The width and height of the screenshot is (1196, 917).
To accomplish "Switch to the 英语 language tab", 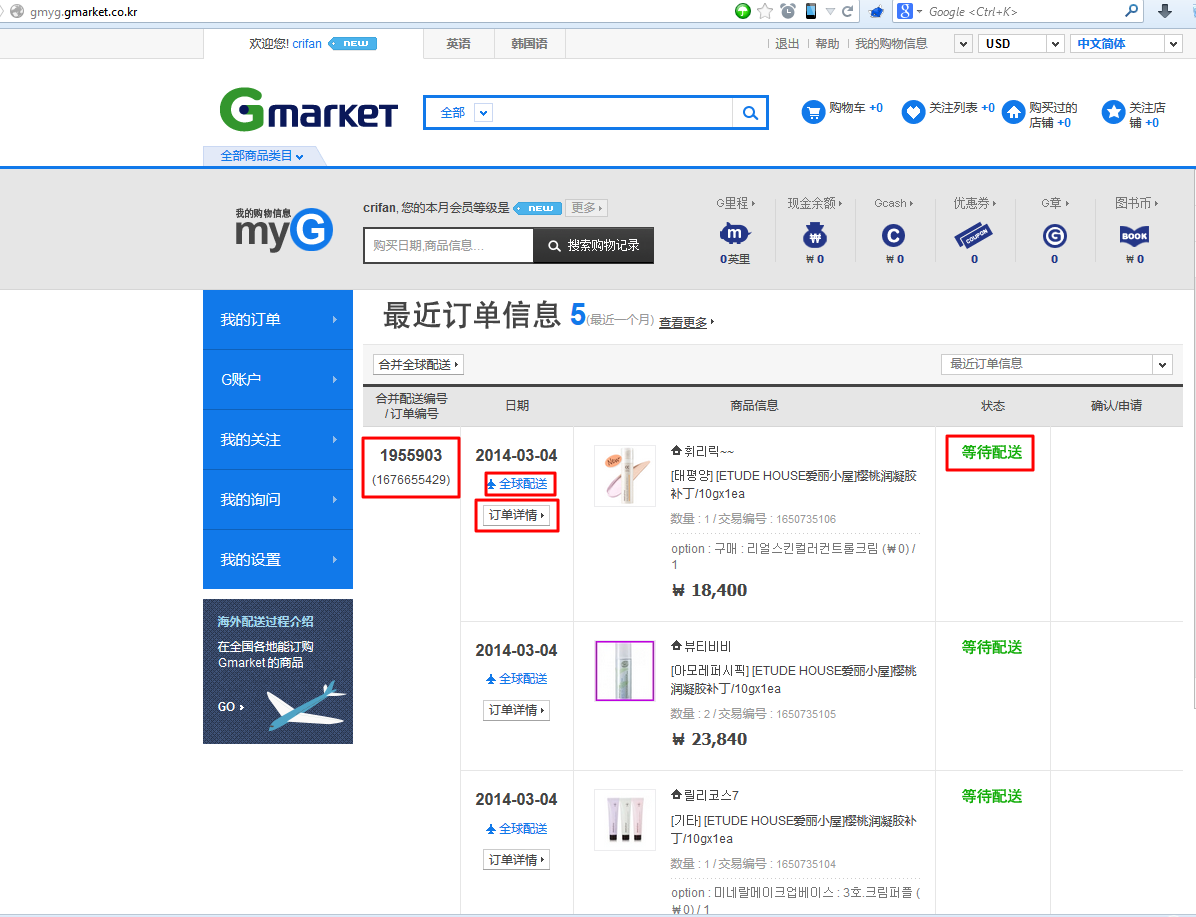I will [x=458, y=43].
